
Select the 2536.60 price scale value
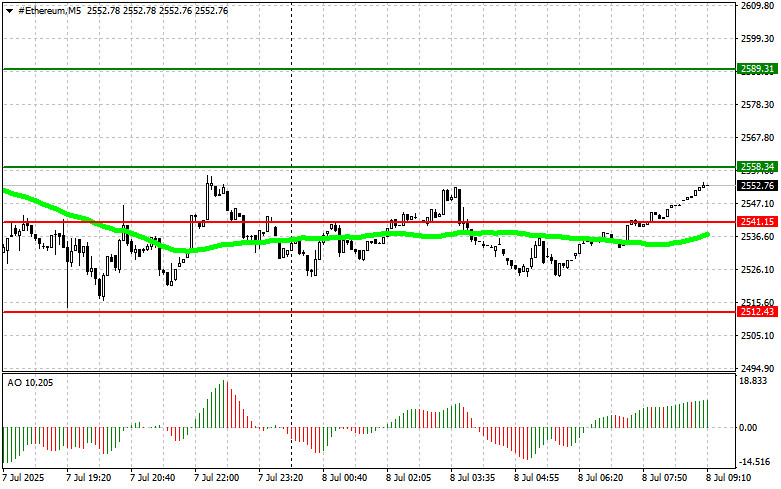tap(757, 237)
